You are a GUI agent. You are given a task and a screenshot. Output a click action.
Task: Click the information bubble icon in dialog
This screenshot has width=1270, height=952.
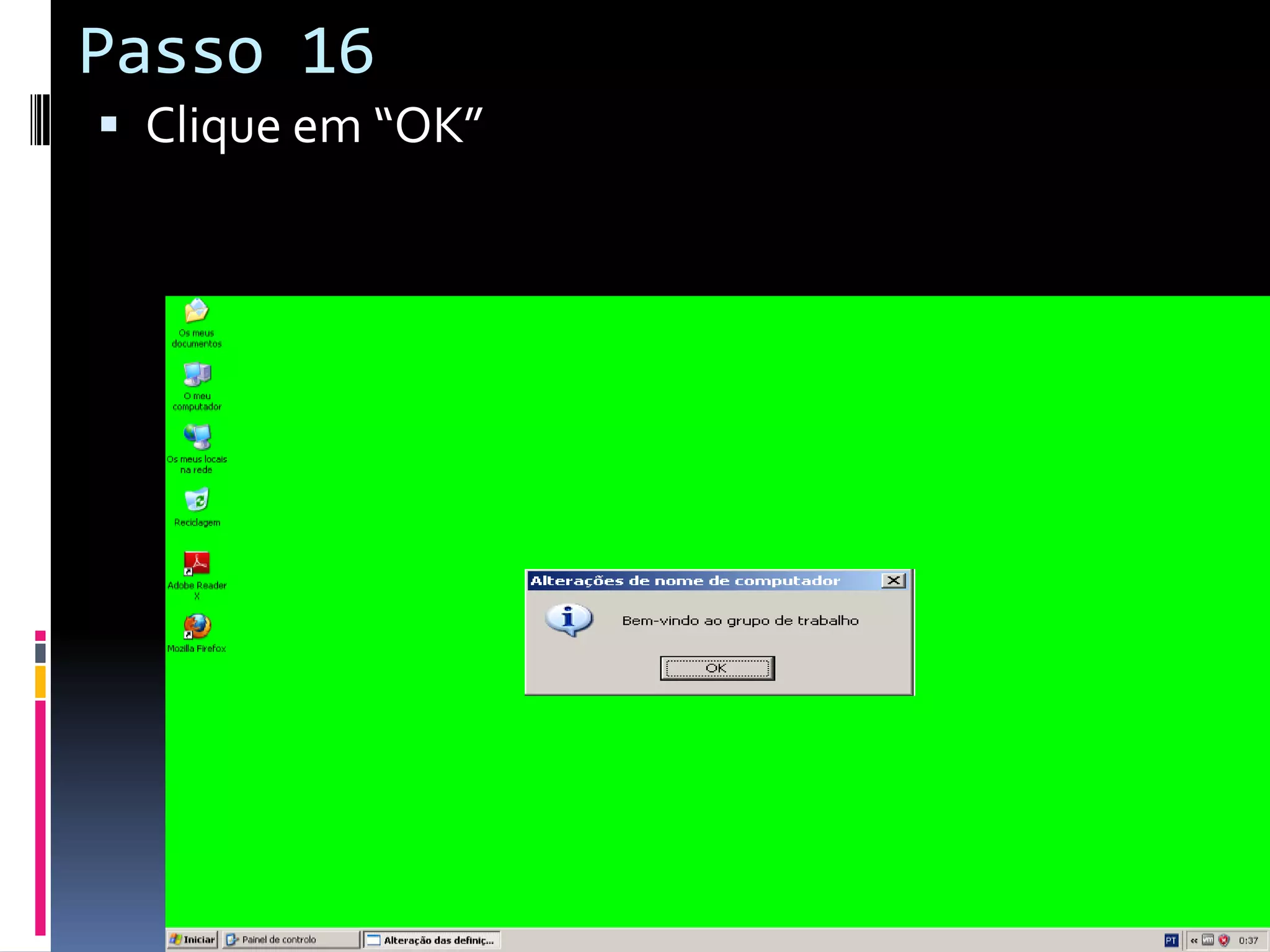[x=569, y=620]
